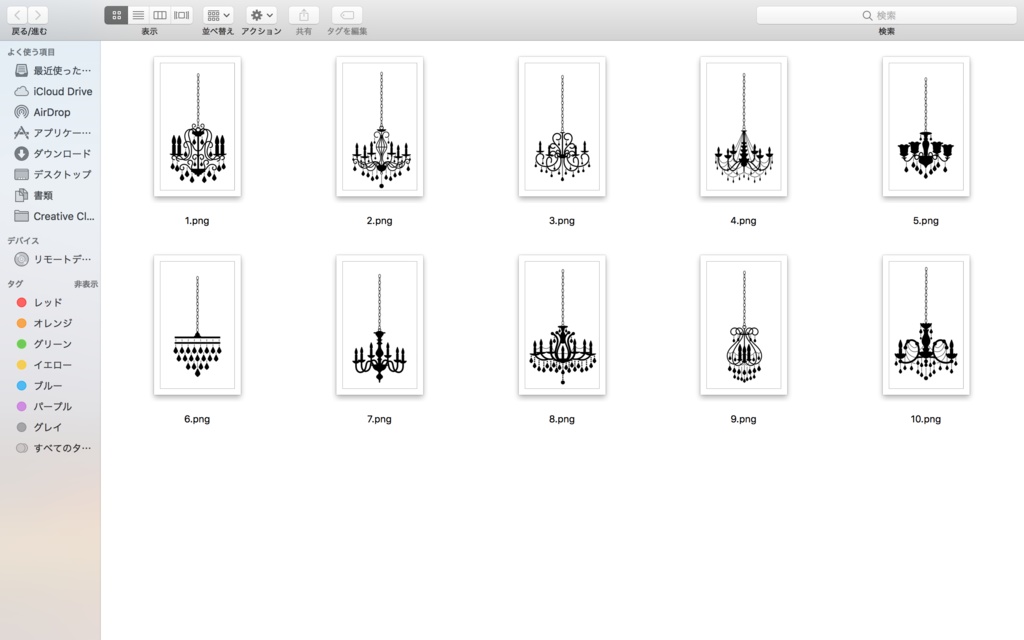The height and width of the screenshot is (640, 1024).
Task: Open ダウンロード folder in sidebar
Action: [52, 153]
